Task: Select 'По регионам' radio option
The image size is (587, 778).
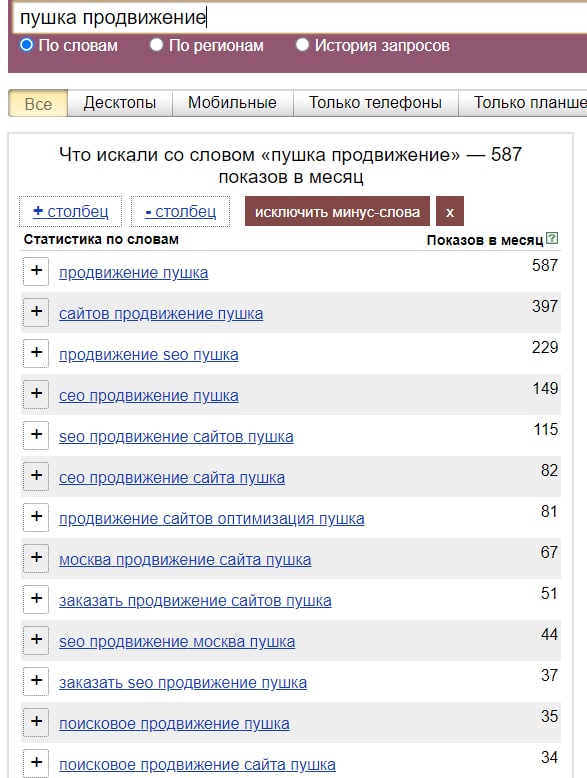Action: tap(156, 45)
